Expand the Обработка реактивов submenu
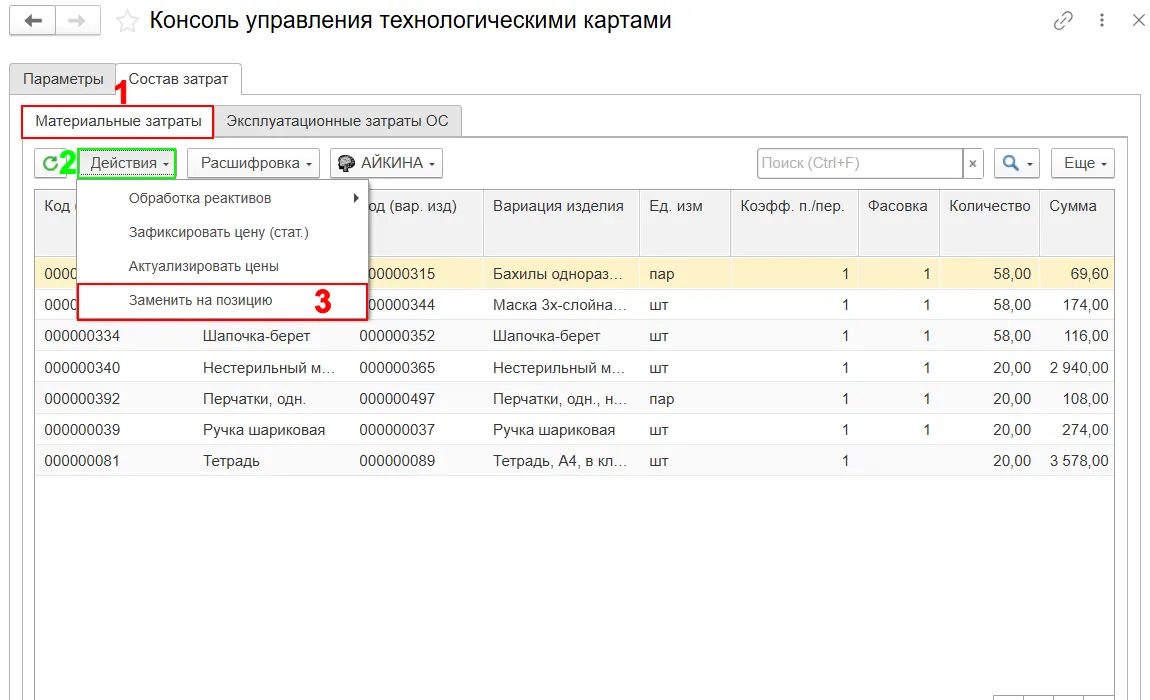1150x700 pixels. click(x=222, y=198)
